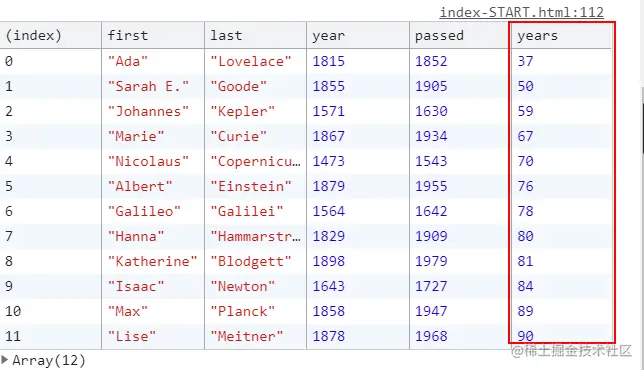644x370 pixels.
Task: Select Einstein's birth year 1879
Action: (x=328, y=186)
